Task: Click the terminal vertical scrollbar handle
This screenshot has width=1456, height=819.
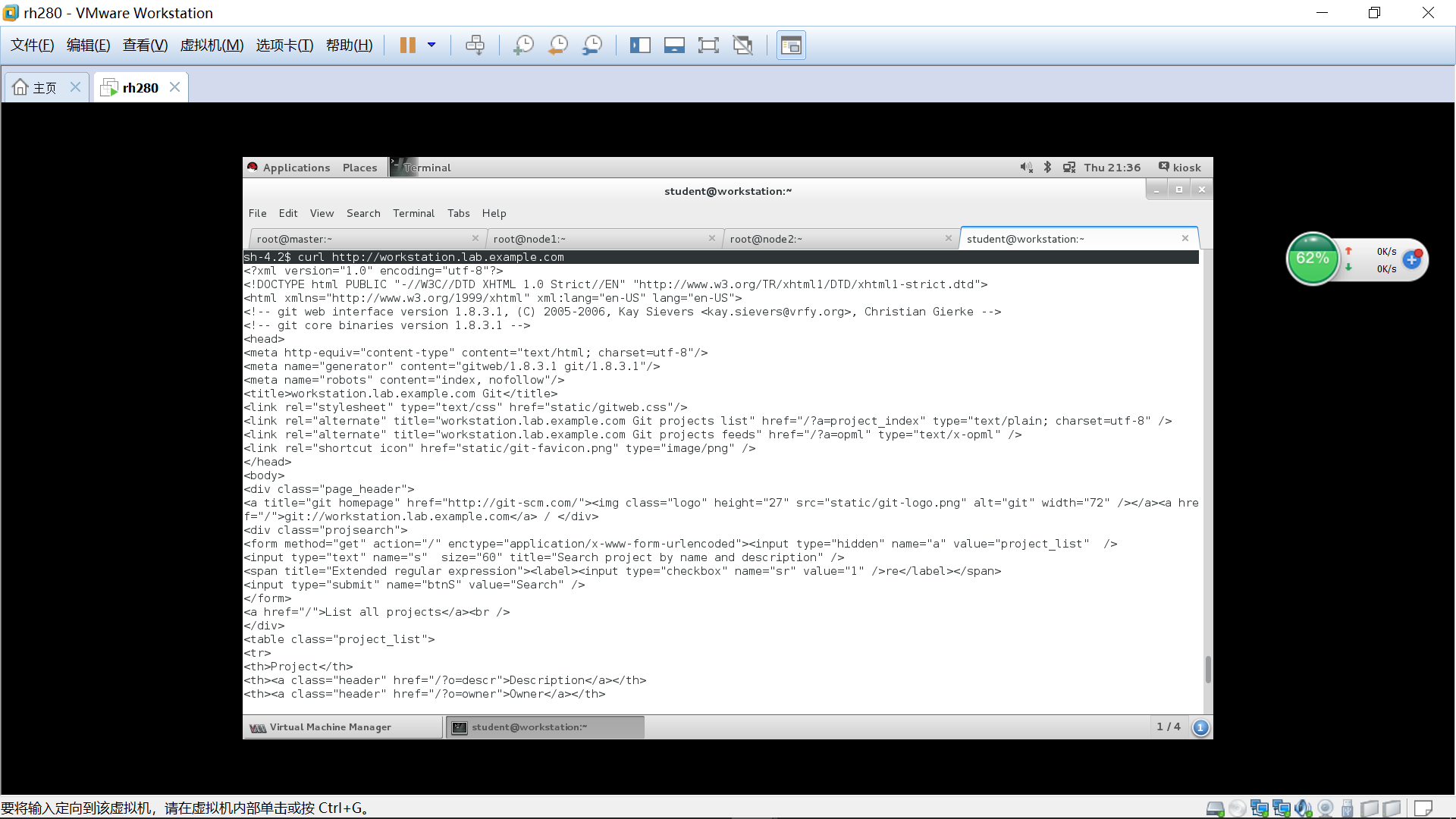Action: tap(1207, 670)
